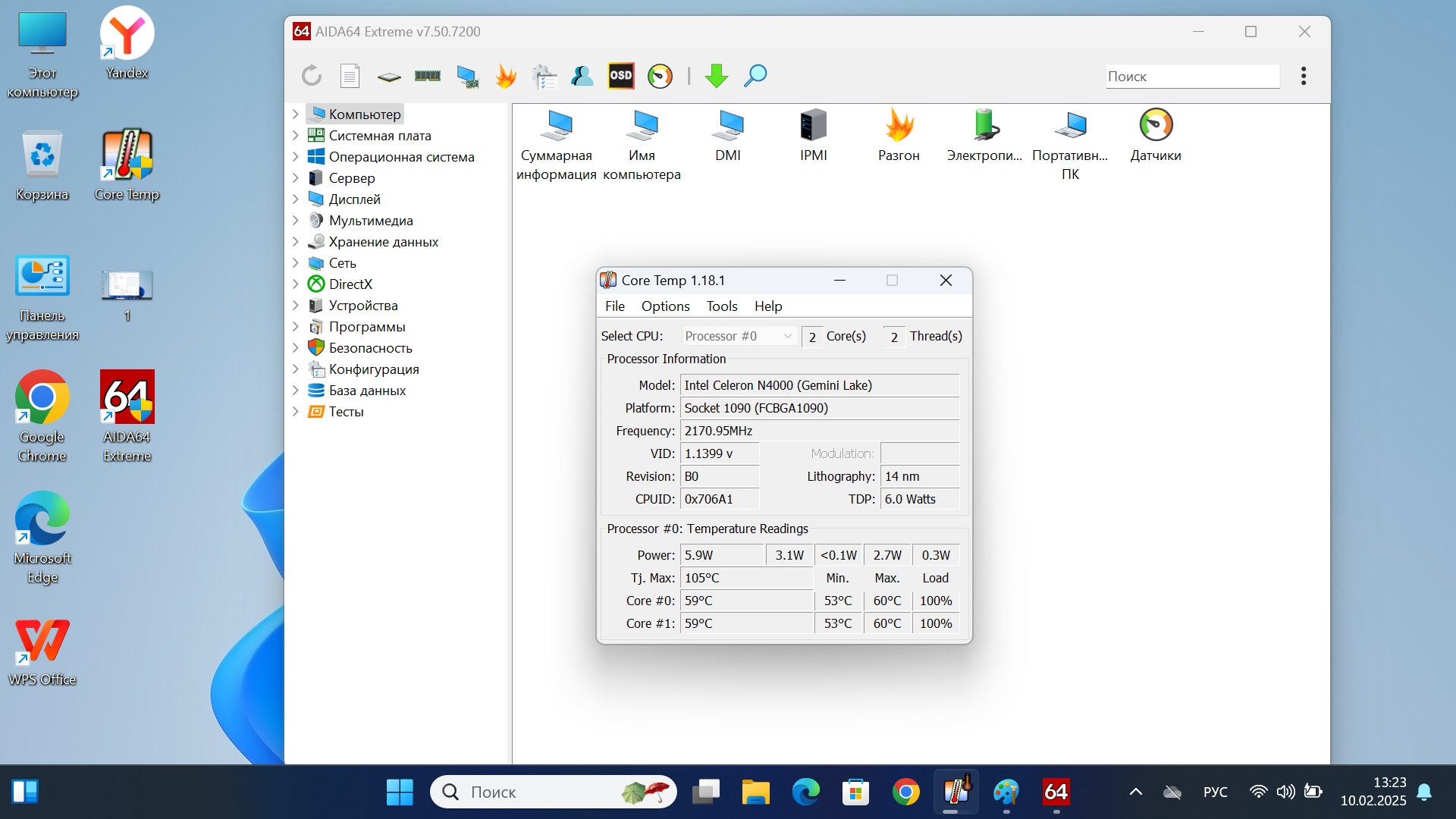This screenshot has height=819, width=1456.
Task: Expand the DirectX tree node
Action: click(x=296, y=284)
